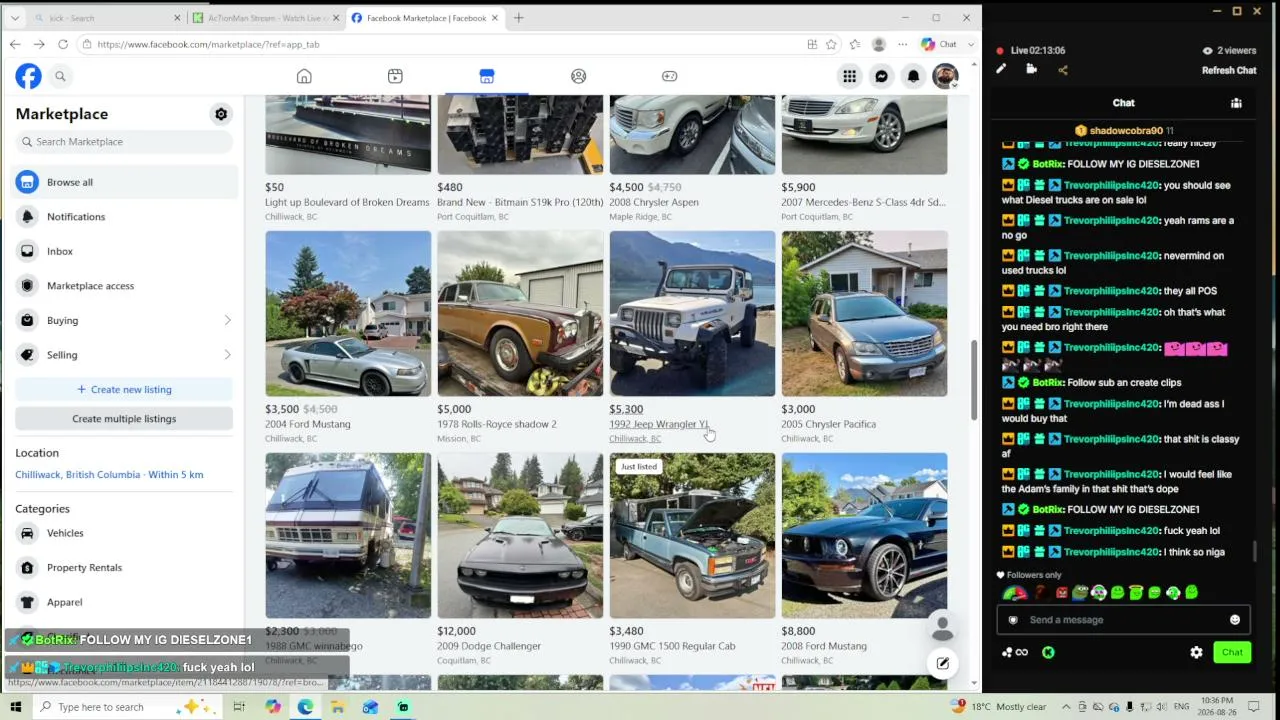Select the Facebook Marketplace browser tab
The image size is (1280, 720).
click(x=423, y=18)
